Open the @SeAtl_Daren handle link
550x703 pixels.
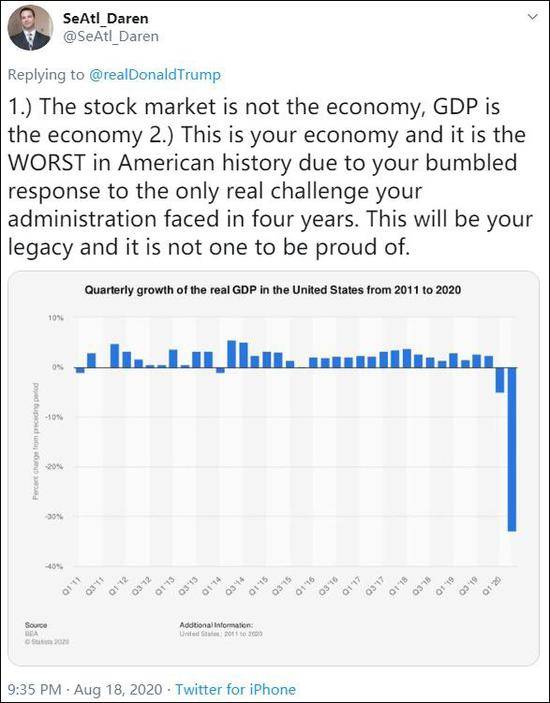[x=111, y=36]
